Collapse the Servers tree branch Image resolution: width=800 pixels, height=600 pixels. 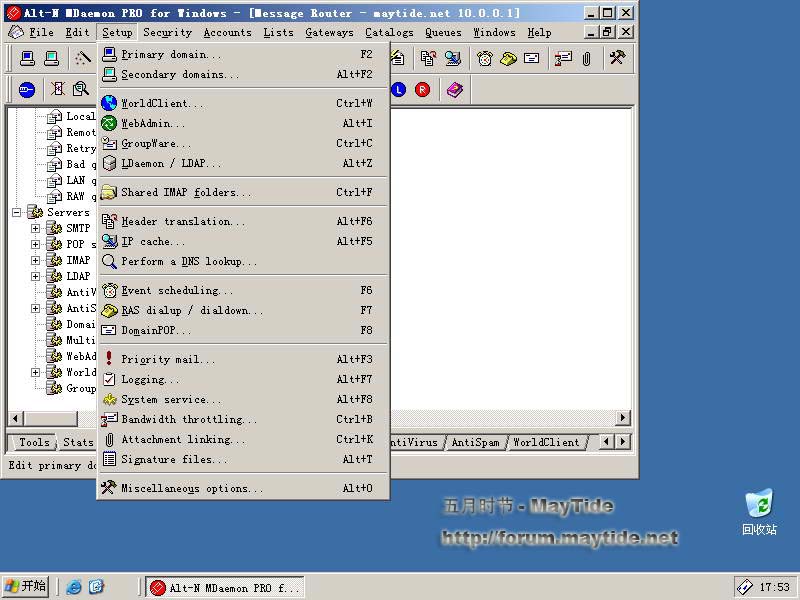point(17,212)
